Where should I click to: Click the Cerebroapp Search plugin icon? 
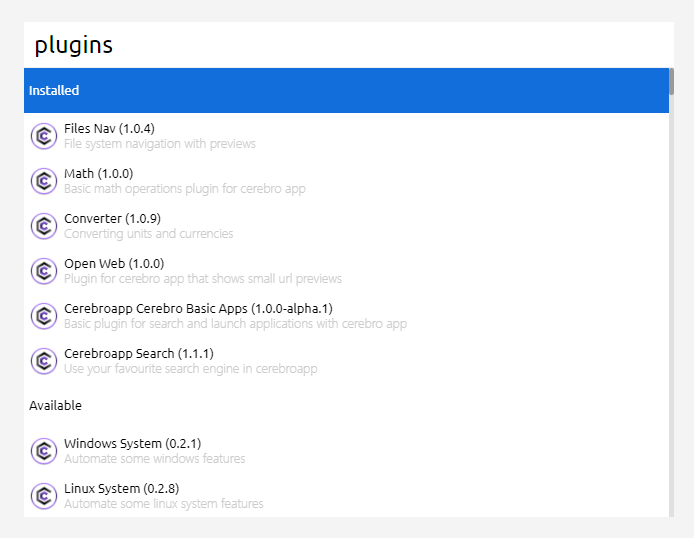tap(44, 361)
